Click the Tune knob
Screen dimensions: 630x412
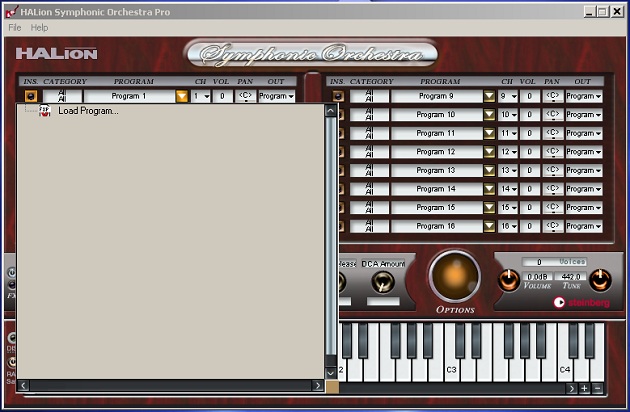tap(600, 281)
